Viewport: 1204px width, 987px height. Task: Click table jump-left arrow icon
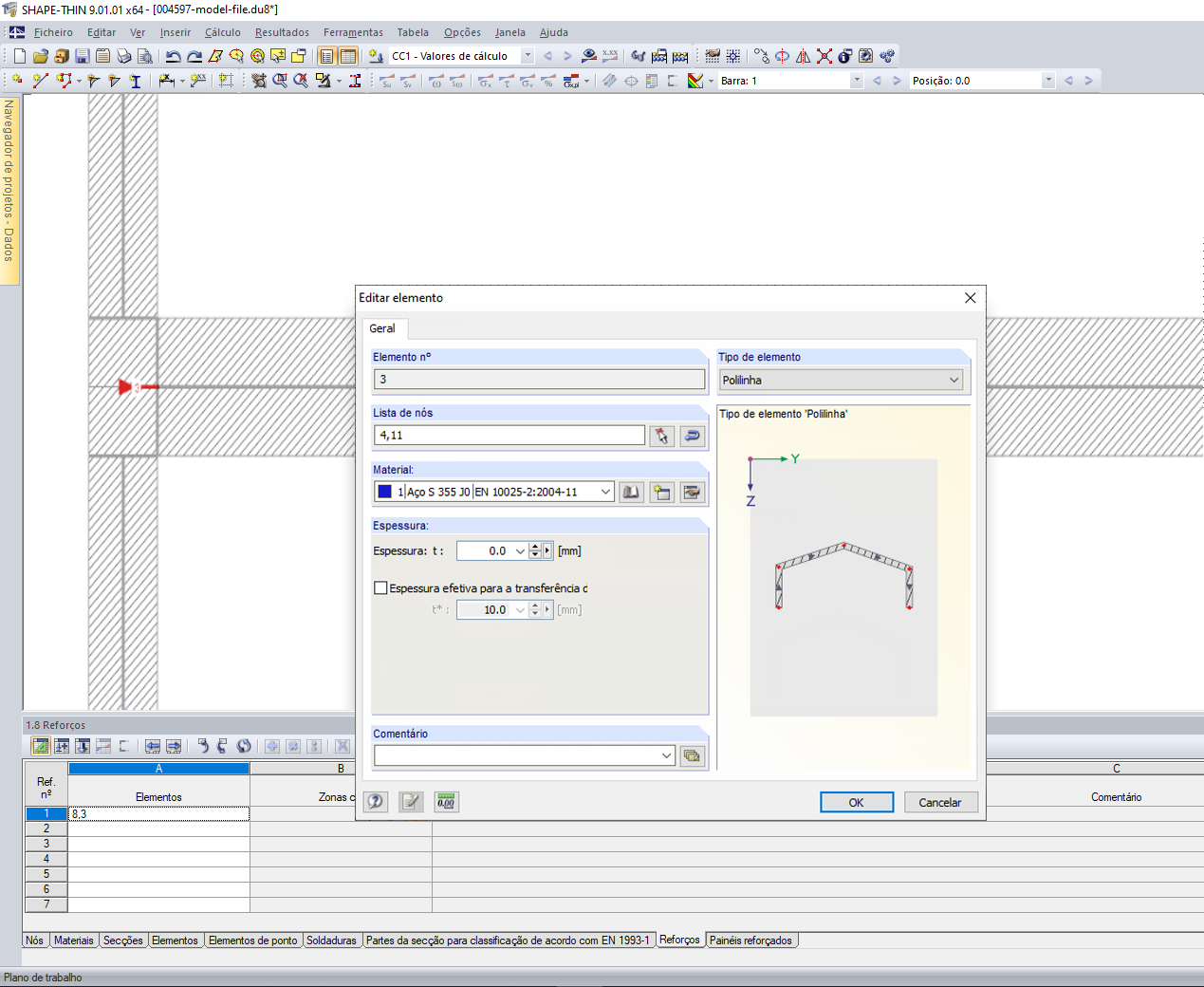point(153,746)
